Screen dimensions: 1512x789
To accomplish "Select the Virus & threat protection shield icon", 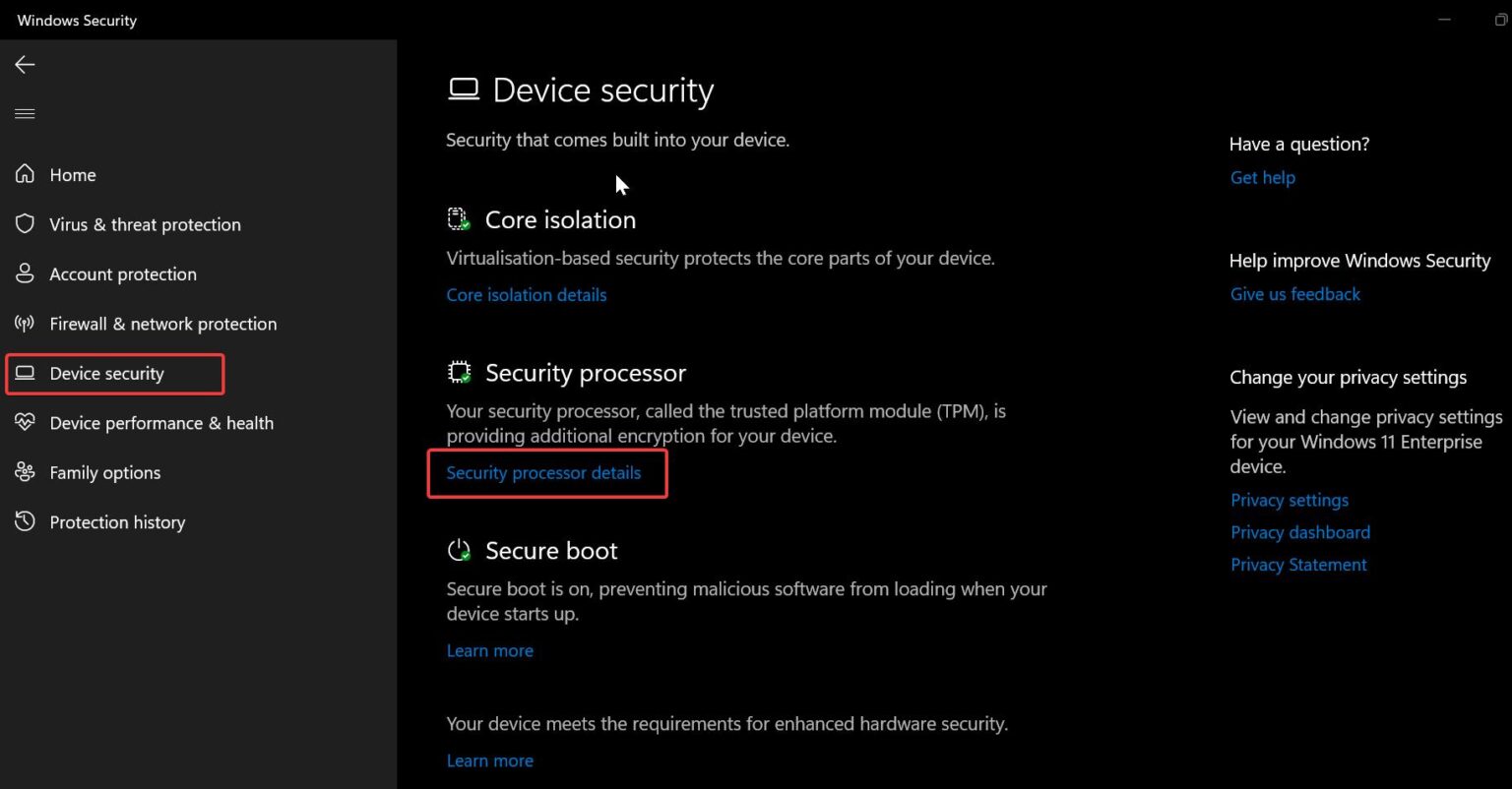I will tap(25, 224).
